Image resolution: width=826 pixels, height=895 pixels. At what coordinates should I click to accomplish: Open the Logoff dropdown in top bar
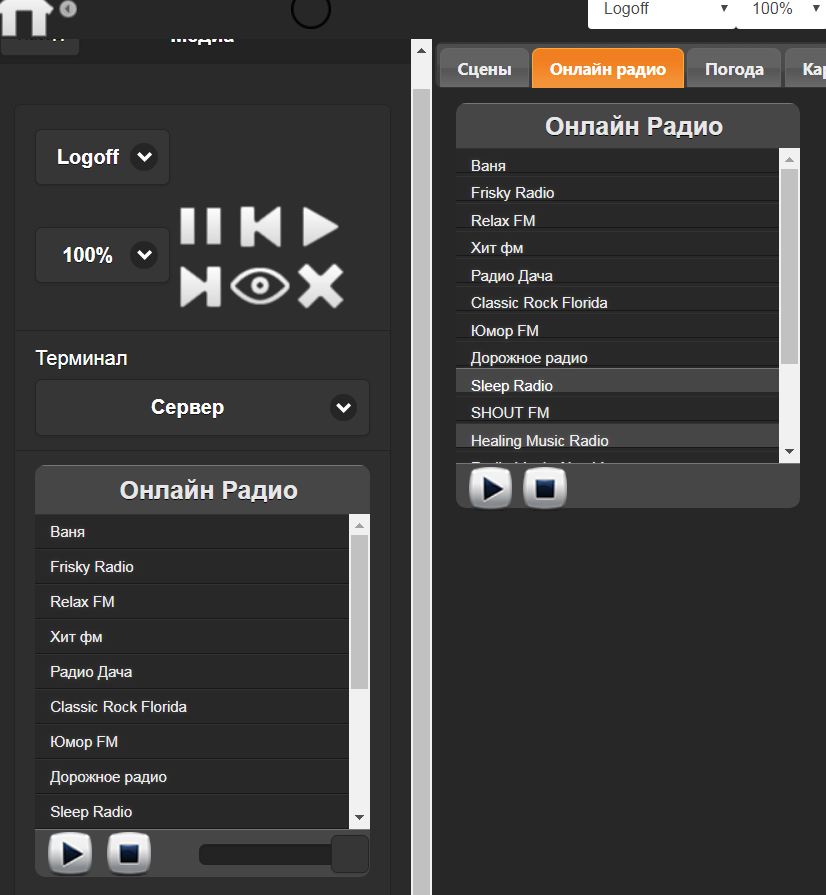[x=663, y=9]
